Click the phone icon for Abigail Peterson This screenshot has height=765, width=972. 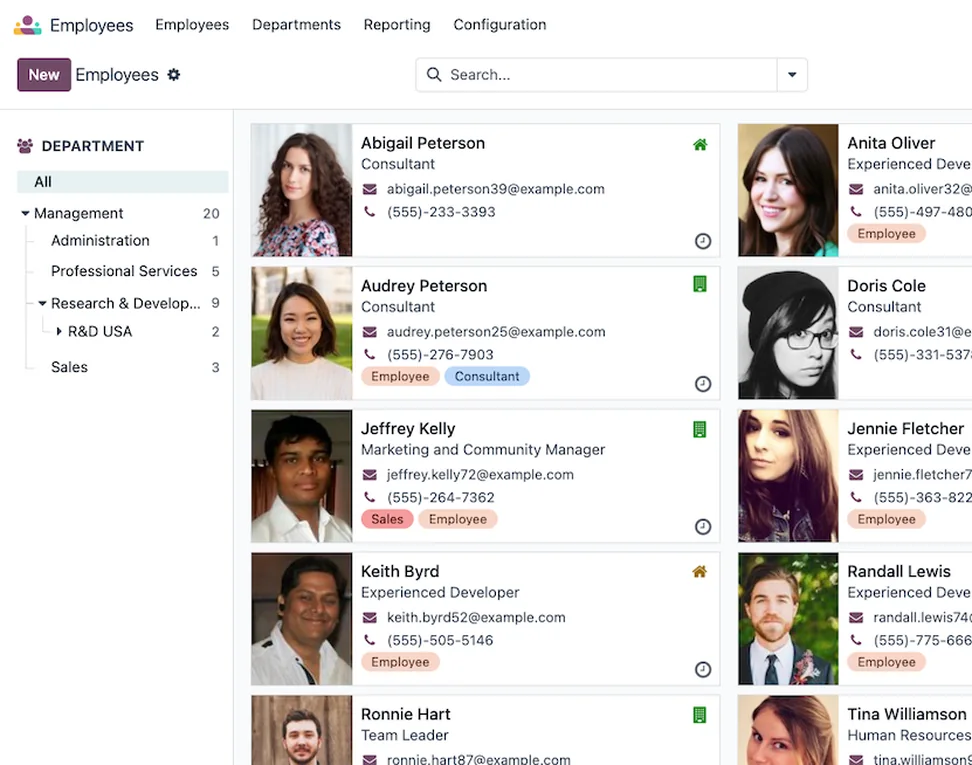pyautogui.click(x=369, y=212)
